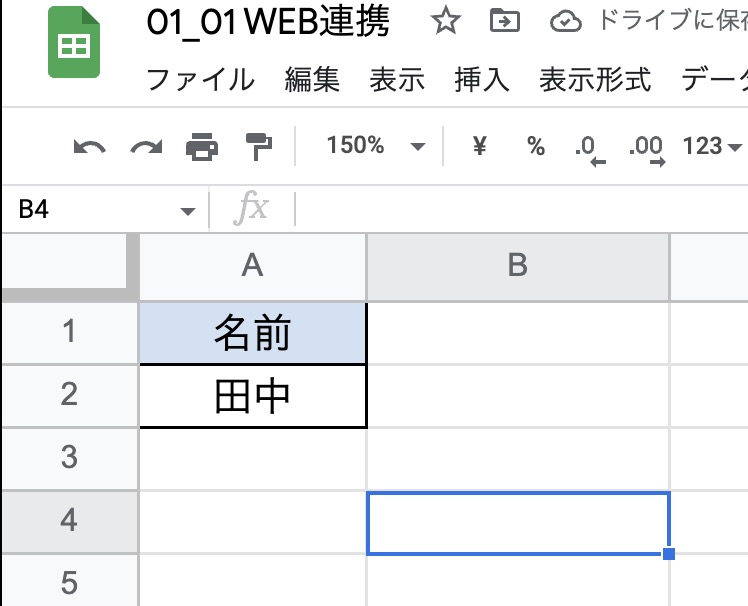Open the 150% zoom dropdown

[x=376, y=147]
